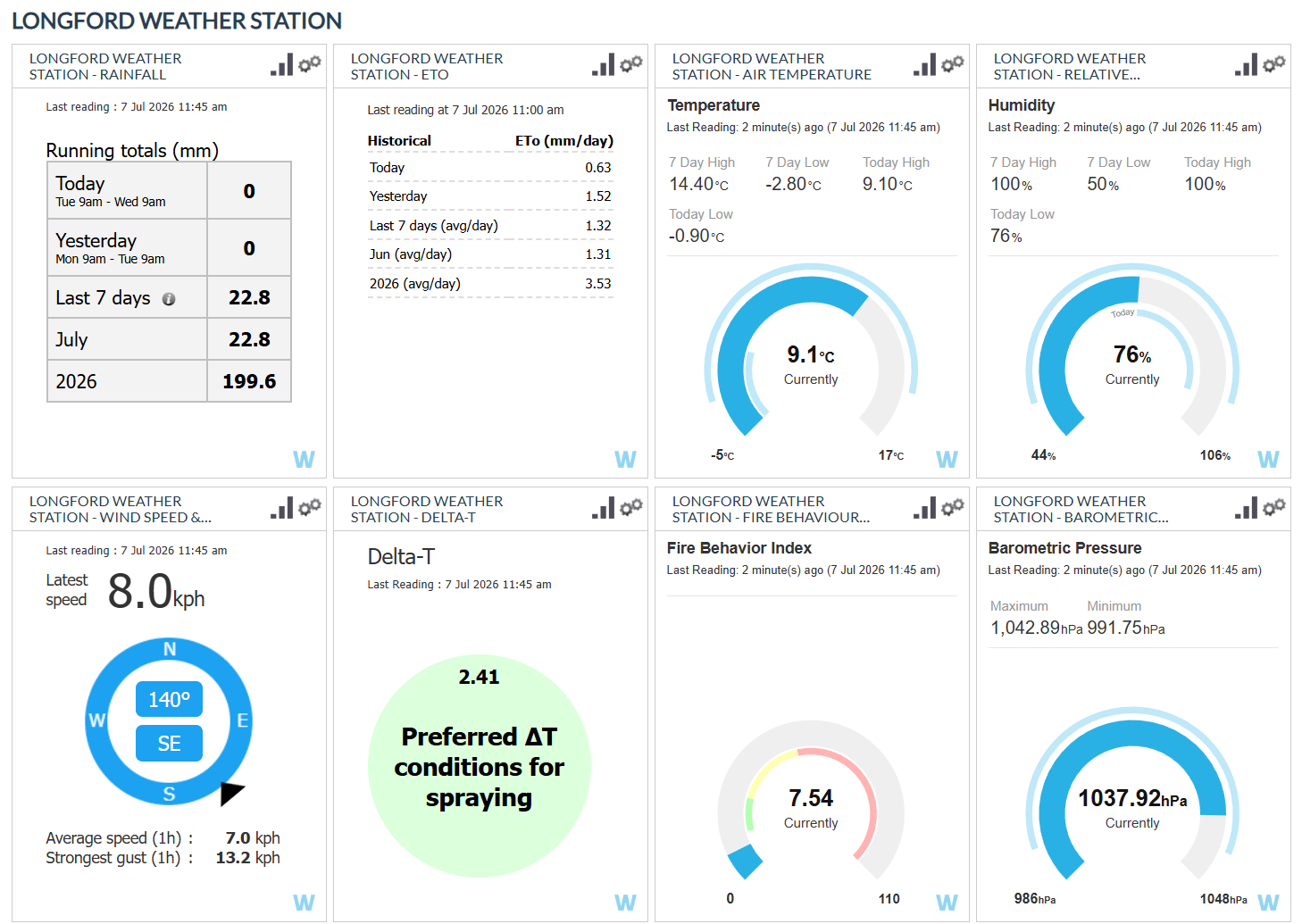Click info icon beside Last 7 days
Viewport: 1302px width, 924px height.
pos(169,300)
